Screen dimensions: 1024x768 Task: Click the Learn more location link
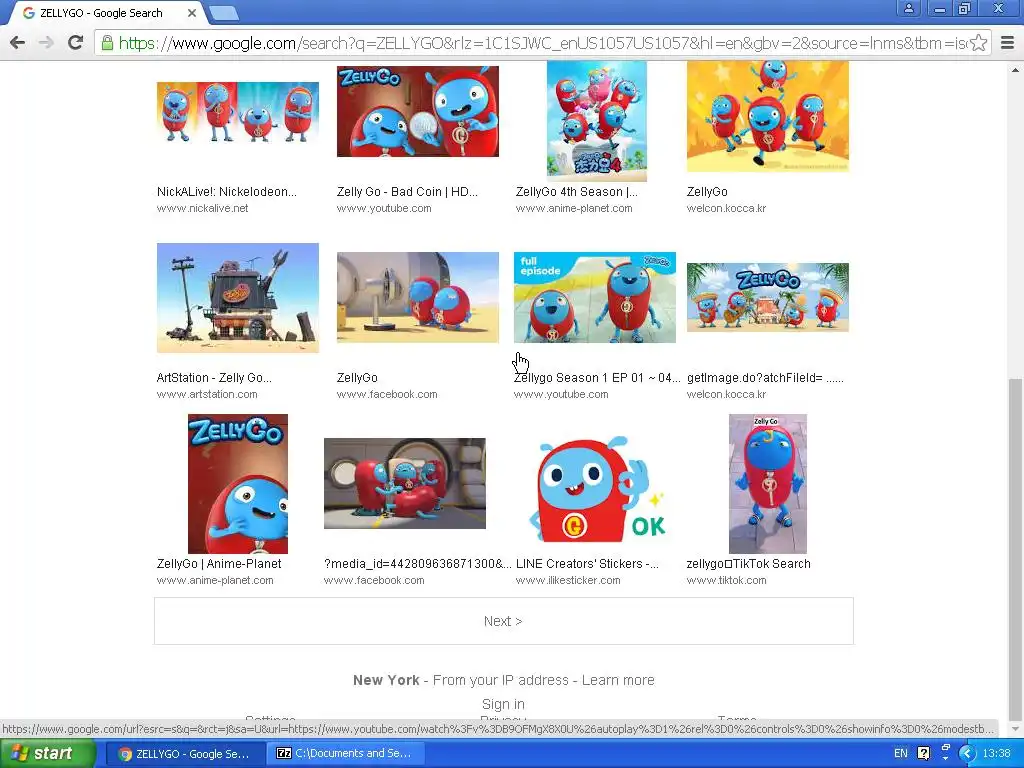(618, 680)
